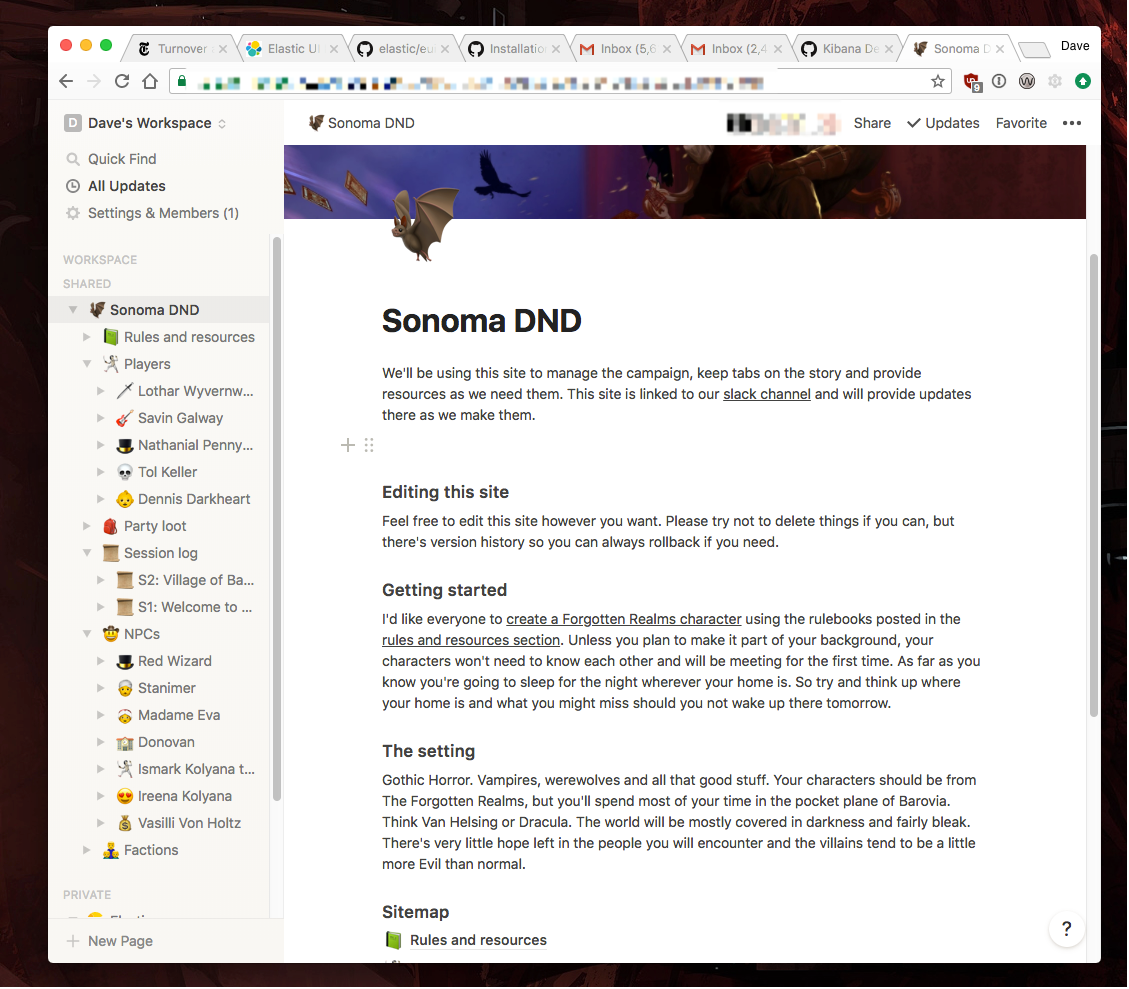Click the All Updates clock icon
Screen dimensions: 1129x989
pyautogui.click(x=73, y=186)
